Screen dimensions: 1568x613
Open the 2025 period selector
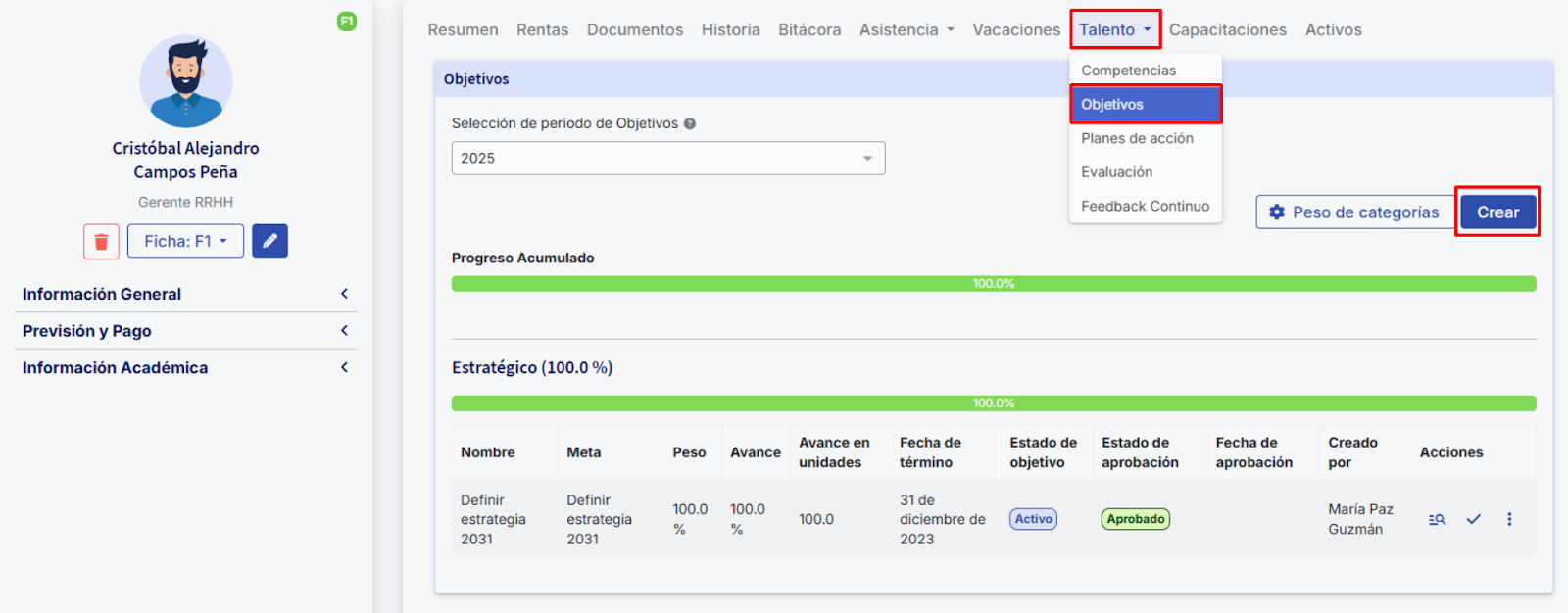pyautogui.click(x=667, y=159)
